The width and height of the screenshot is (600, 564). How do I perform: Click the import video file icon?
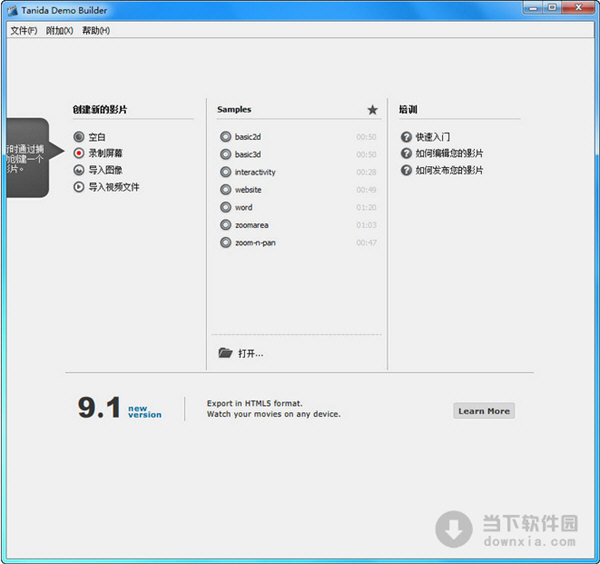pos(79,186)
